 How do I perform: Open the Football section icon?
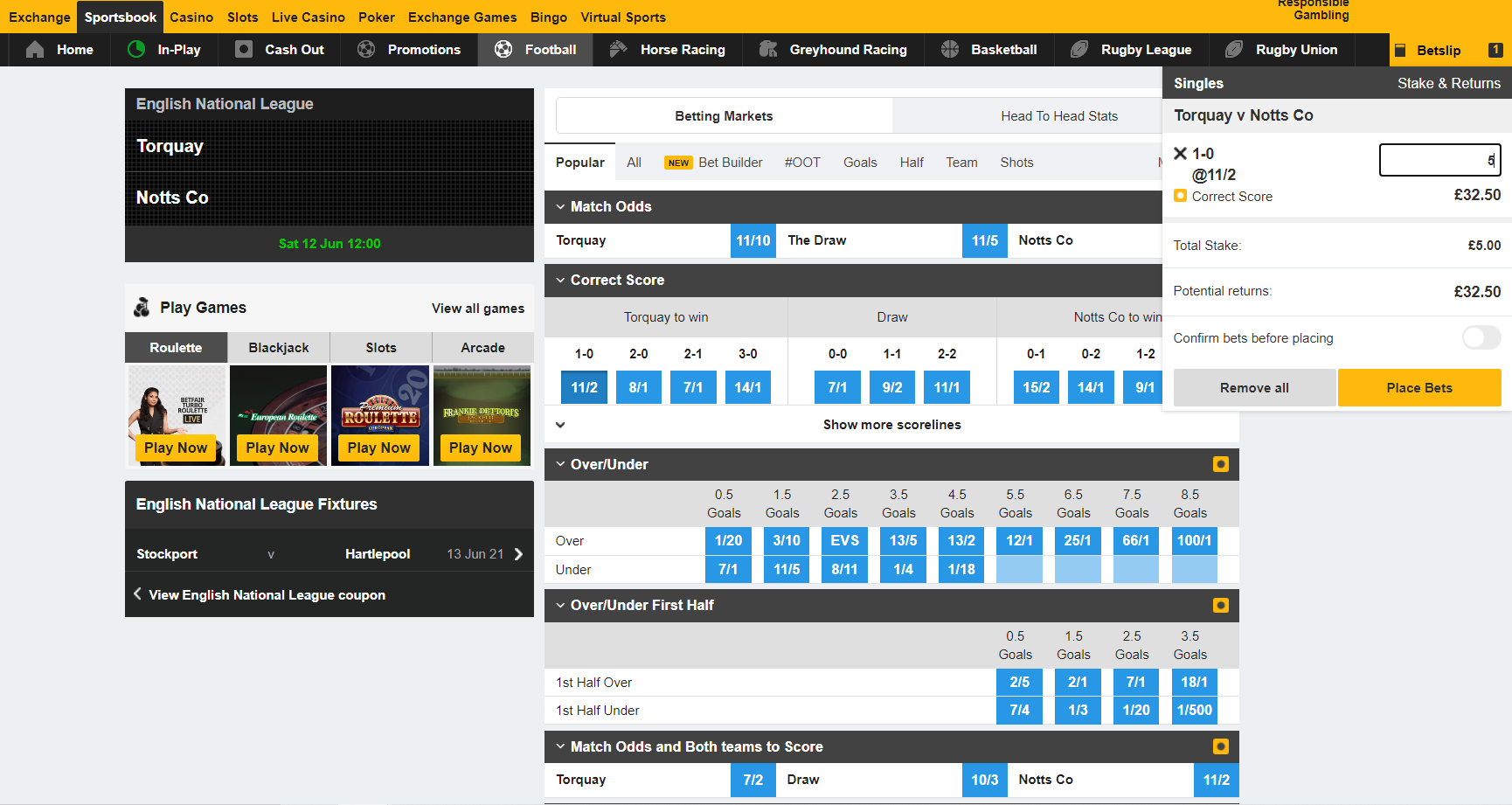tap(503, 49)
